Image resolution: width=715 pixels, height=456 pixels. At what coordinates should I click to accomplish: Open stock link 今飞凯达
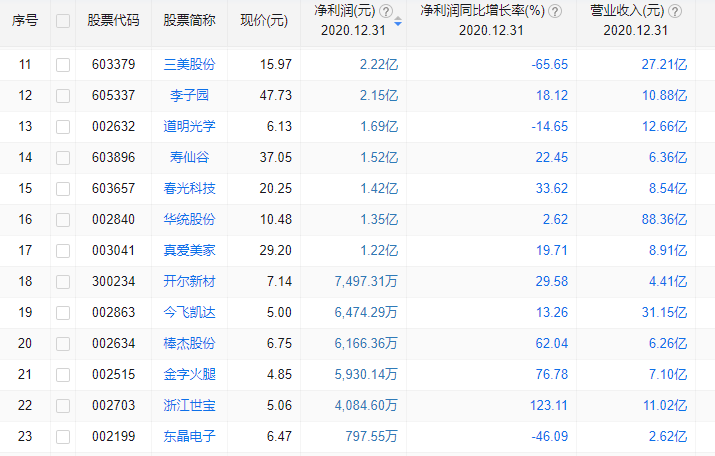point(189,312)
